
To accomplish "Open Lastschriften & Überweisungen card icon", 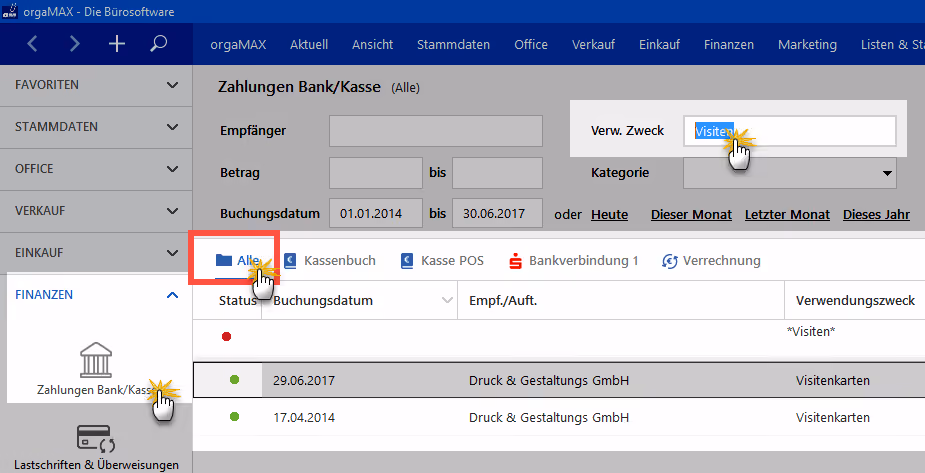I will pyautogui.click(x=96, y=439).
